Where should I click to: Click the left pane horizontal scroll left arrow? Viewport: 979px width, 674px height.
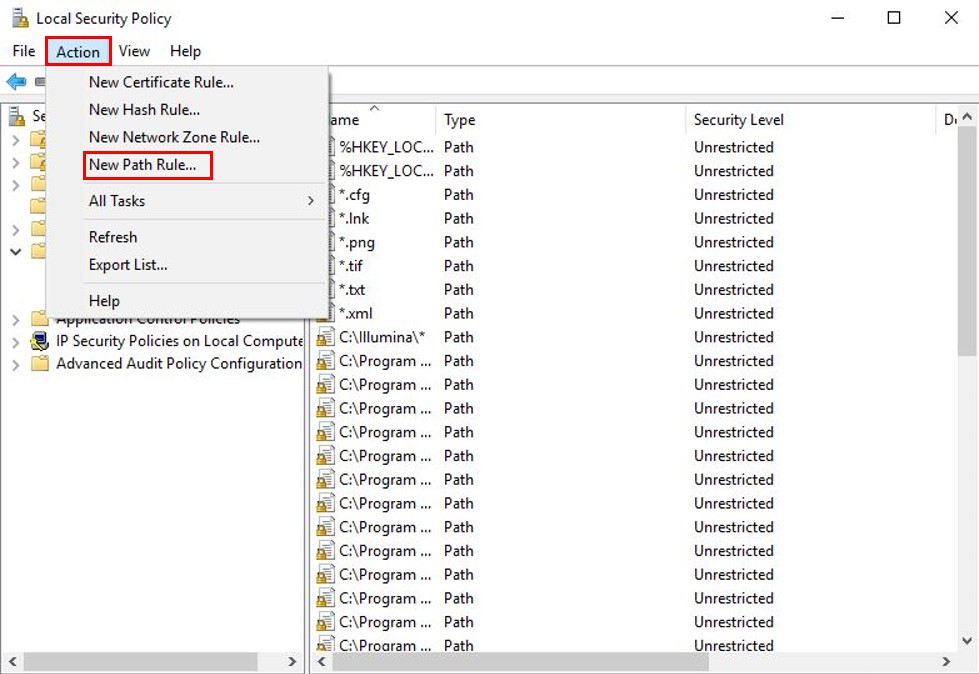tap(12, 662)
